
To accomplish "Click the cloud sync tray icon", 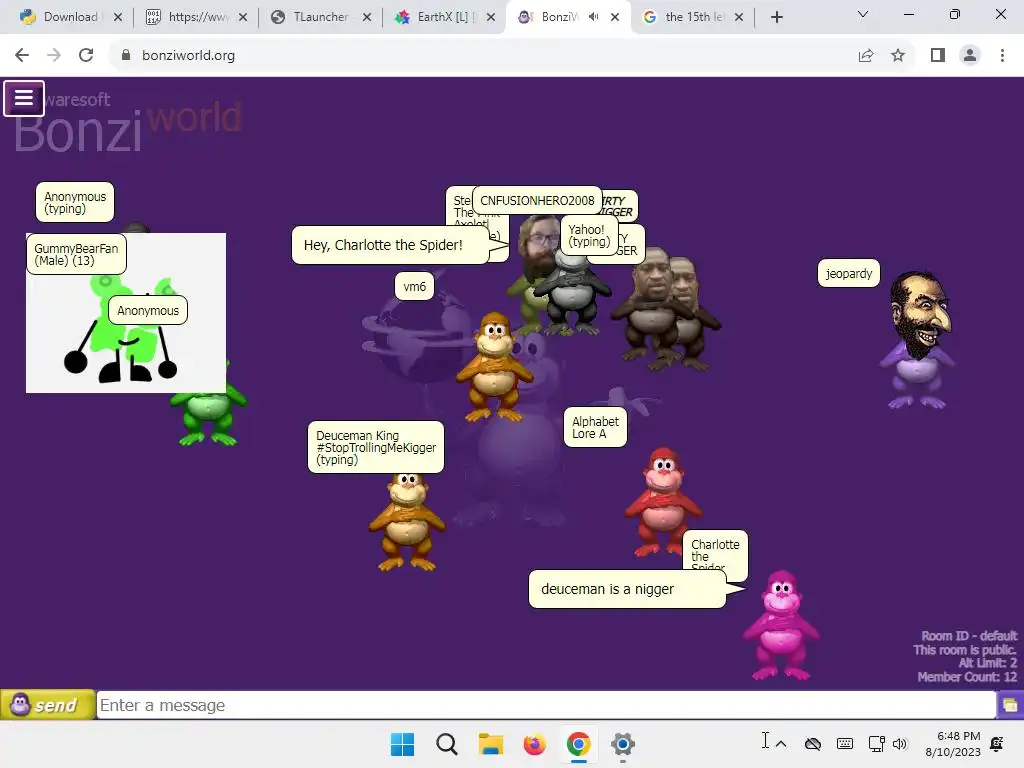I will coord(812,744).
